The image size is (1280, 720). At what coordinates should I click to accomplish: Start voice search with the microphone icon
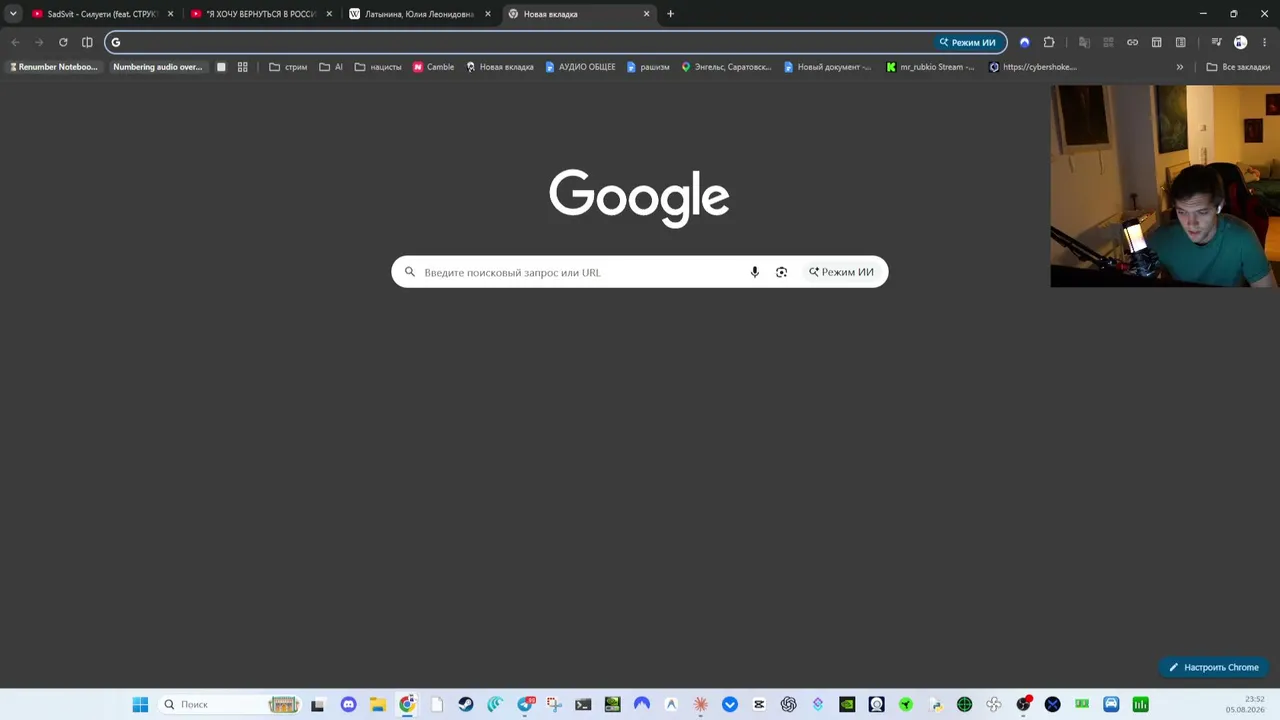[755, 272]
